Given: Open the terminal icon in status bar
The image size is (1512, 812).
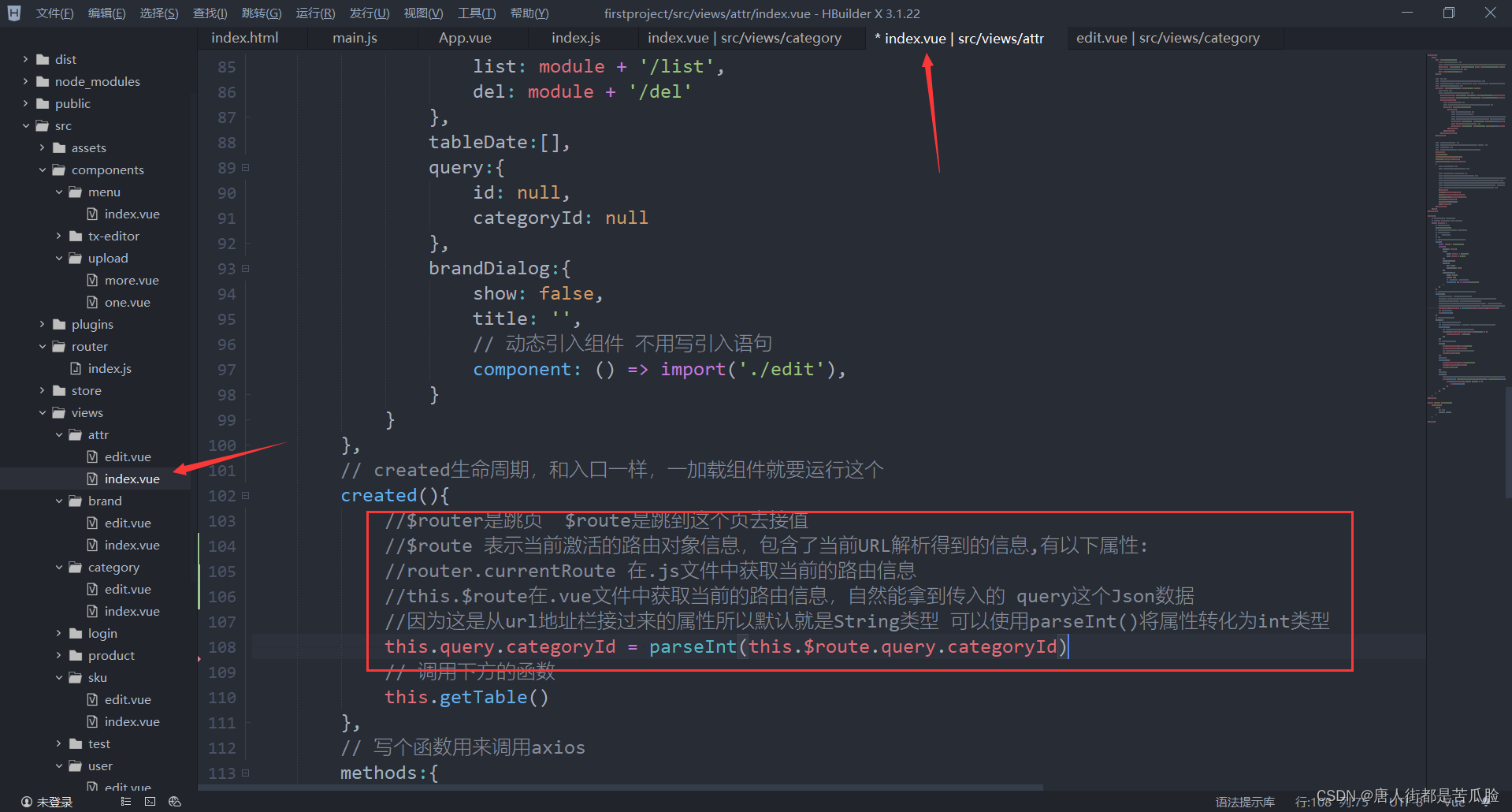Looking at the screenshot, I should click(150, 801).
